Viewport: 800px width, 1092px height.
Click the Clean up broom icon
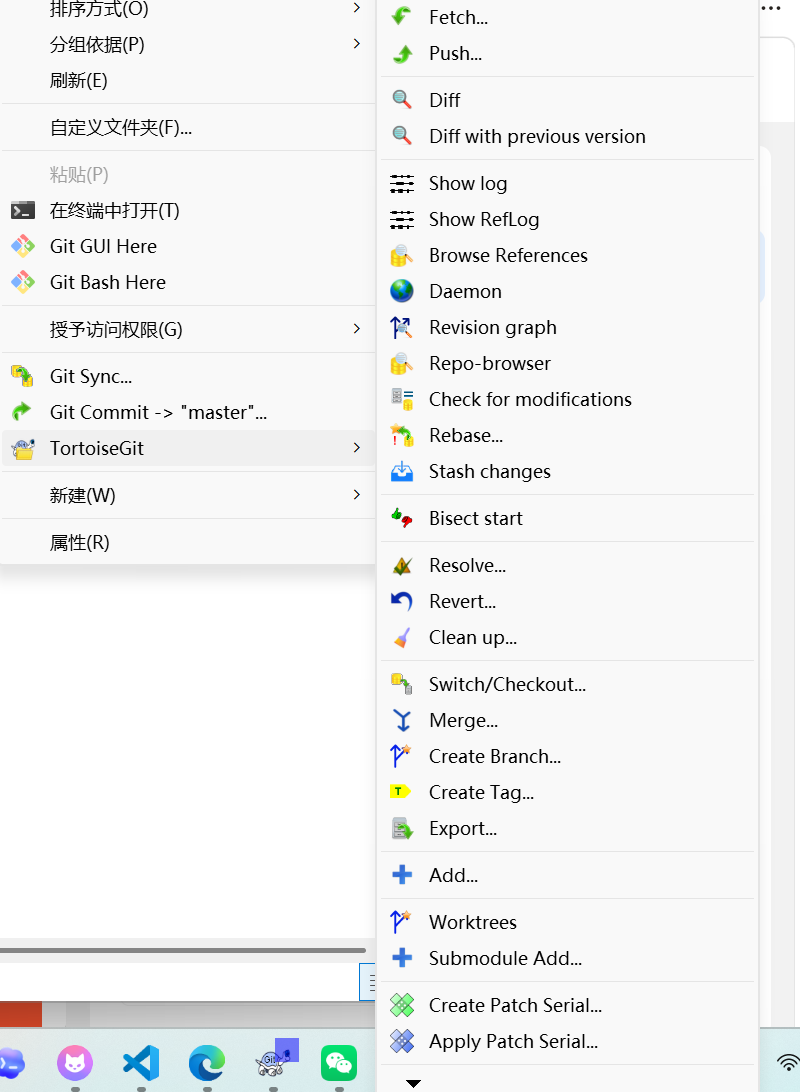tap(402, 637)
